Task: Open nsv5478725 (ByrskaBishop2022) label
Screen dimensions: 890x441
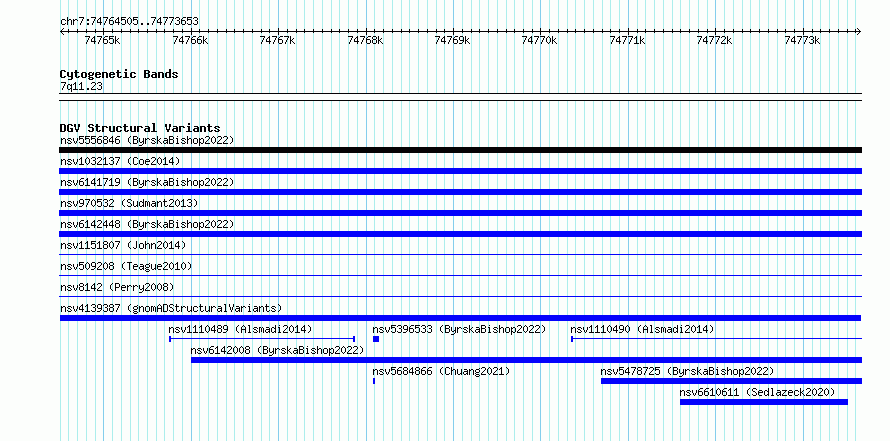Action: coord(687,371)
